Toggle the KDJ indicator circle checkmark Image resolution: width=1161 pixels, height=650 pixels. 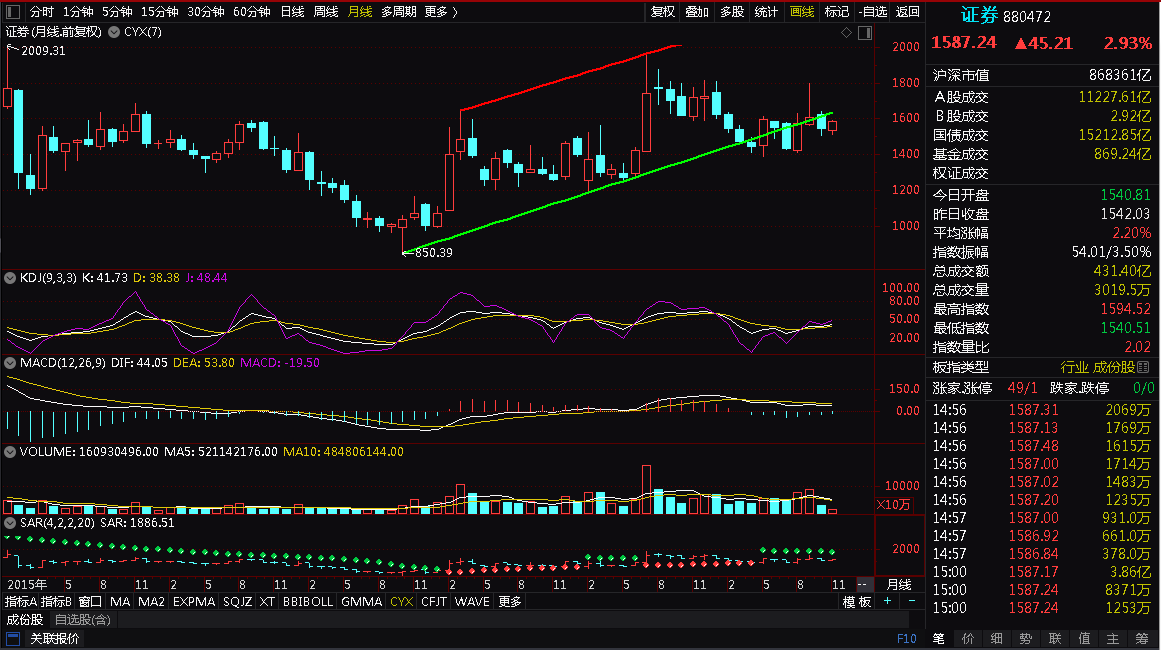tap(10, 278)
